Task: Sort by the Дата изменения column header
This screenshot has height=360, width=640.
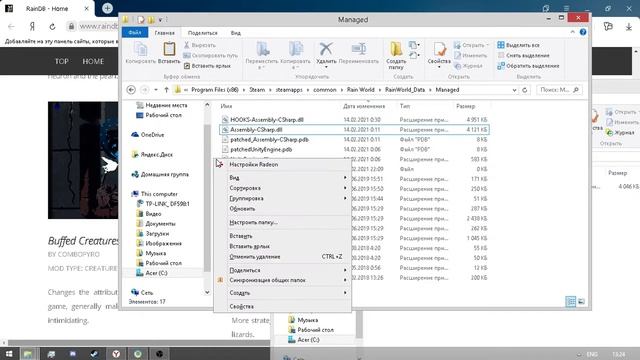Action: pyautogui.click(x=364, y=106)
